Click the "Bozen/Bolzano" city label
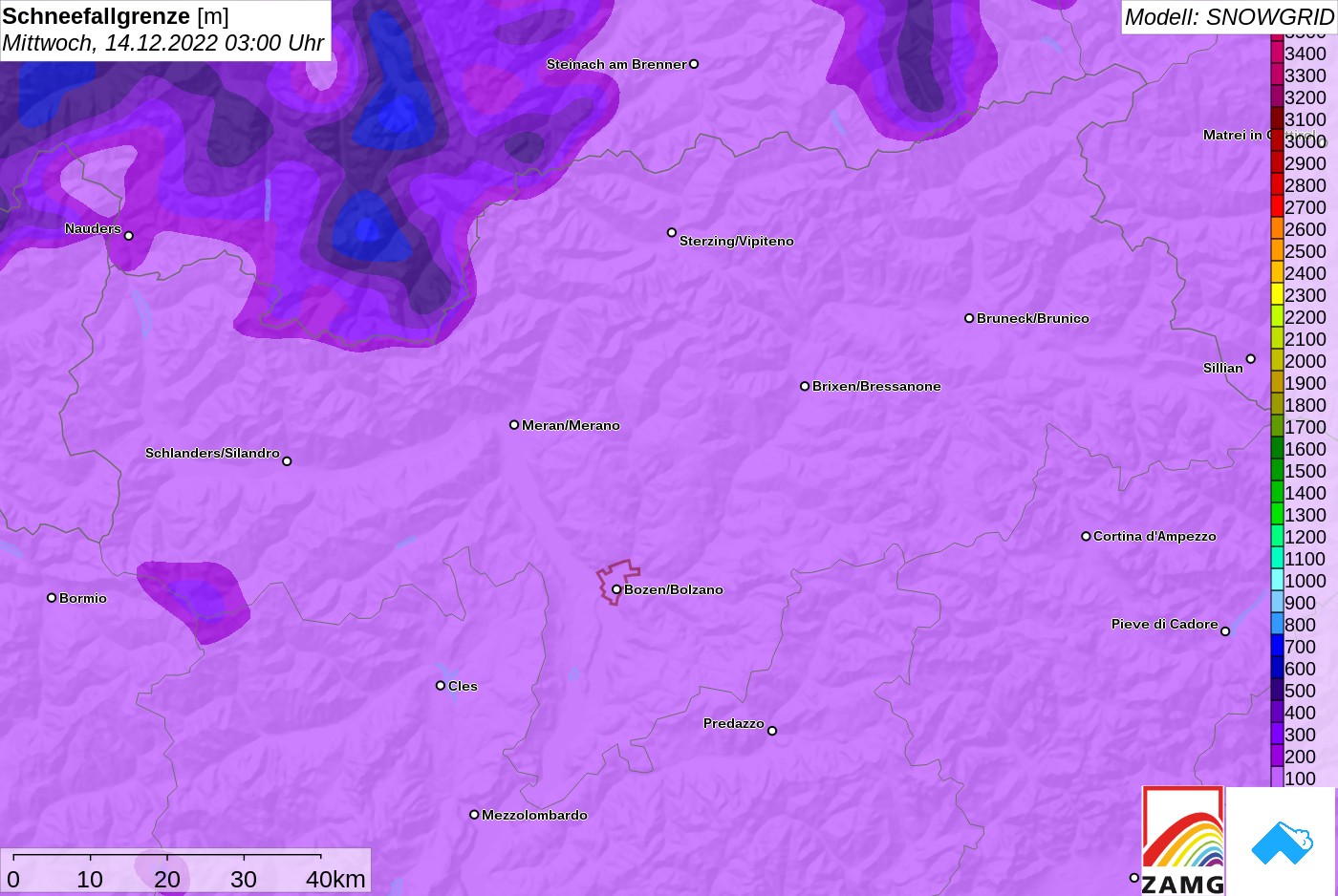Screen dimensions: 1338x896 tap(674, 589)
